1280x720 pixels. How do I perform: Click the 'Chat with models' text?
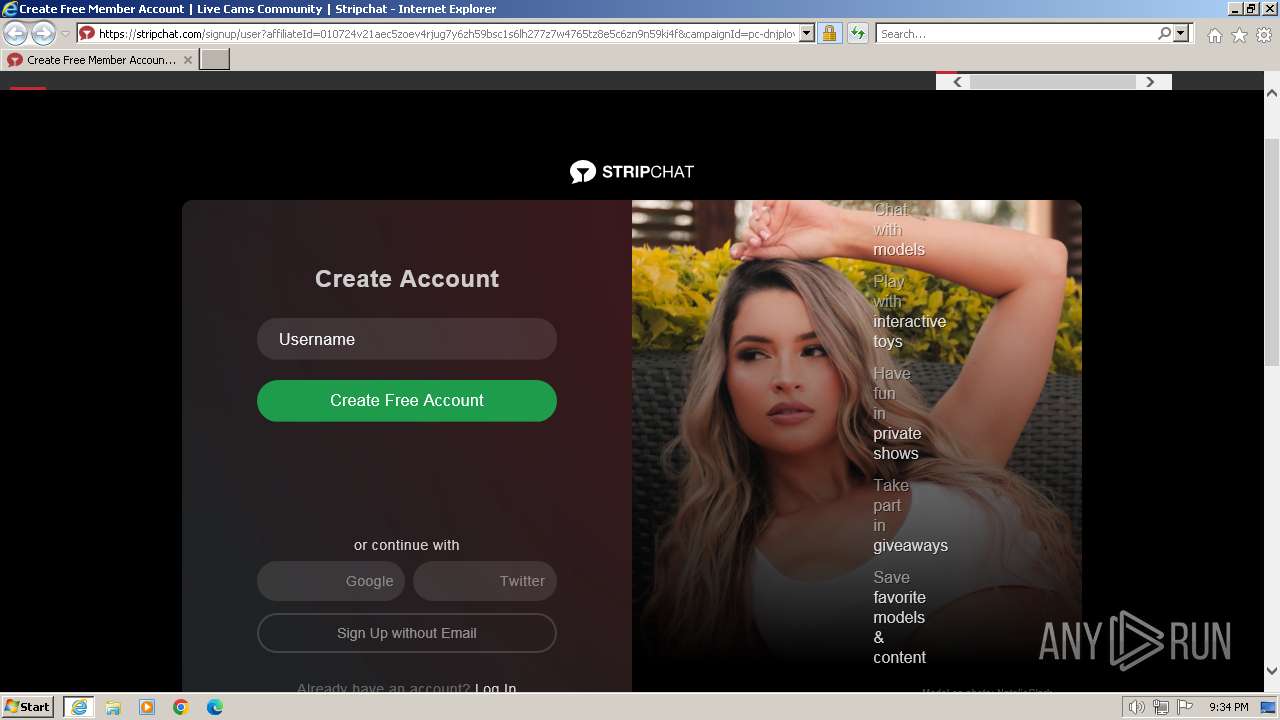[899, 229]
